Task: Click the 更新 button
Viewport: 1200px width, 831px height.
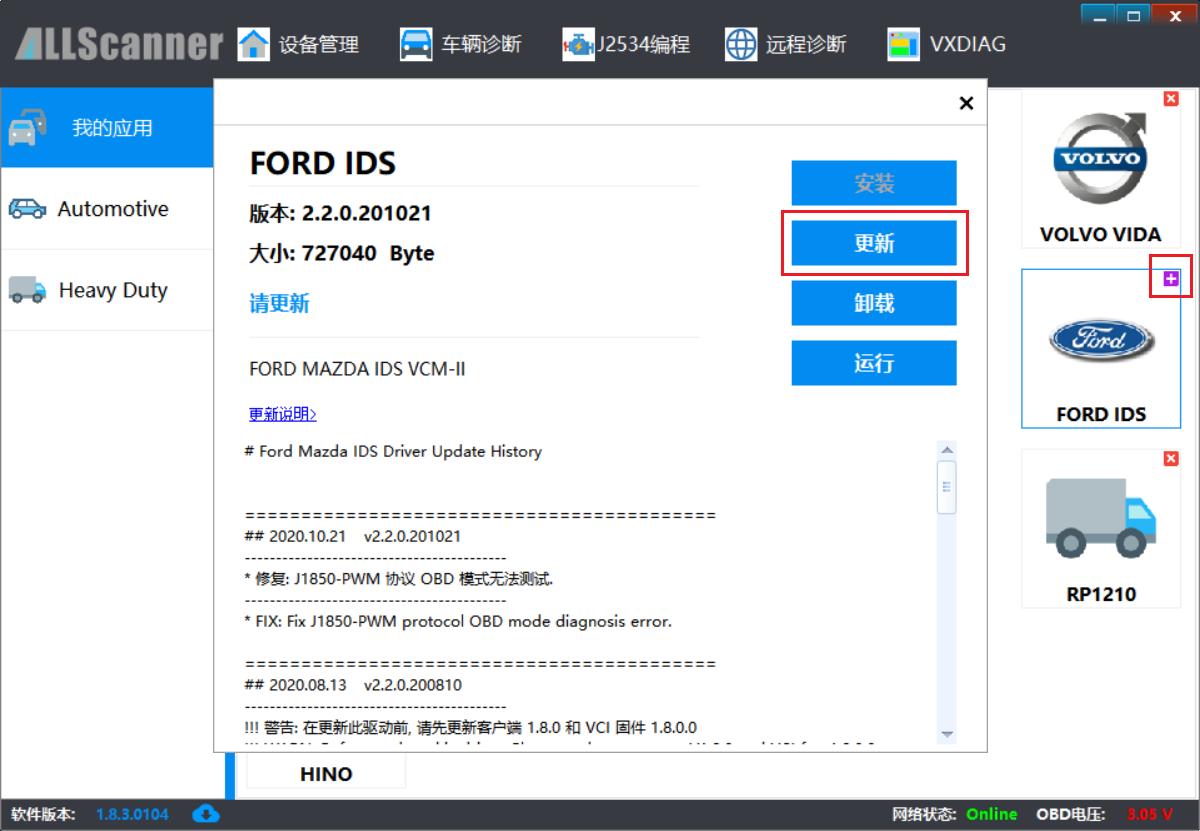Action: click(x=874, y=243)
